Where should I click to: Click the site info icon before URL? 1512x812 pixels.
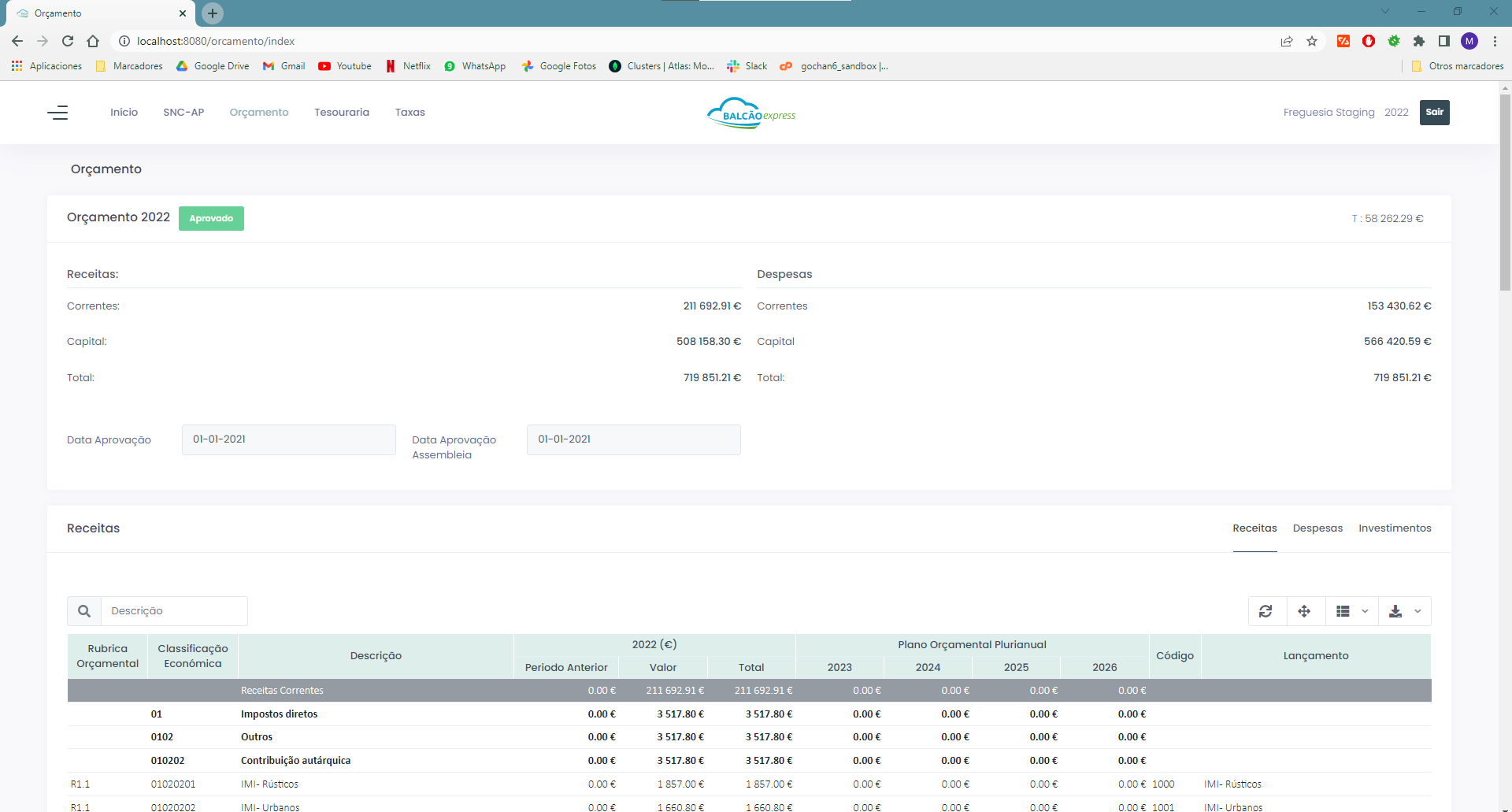click(124, 41)
